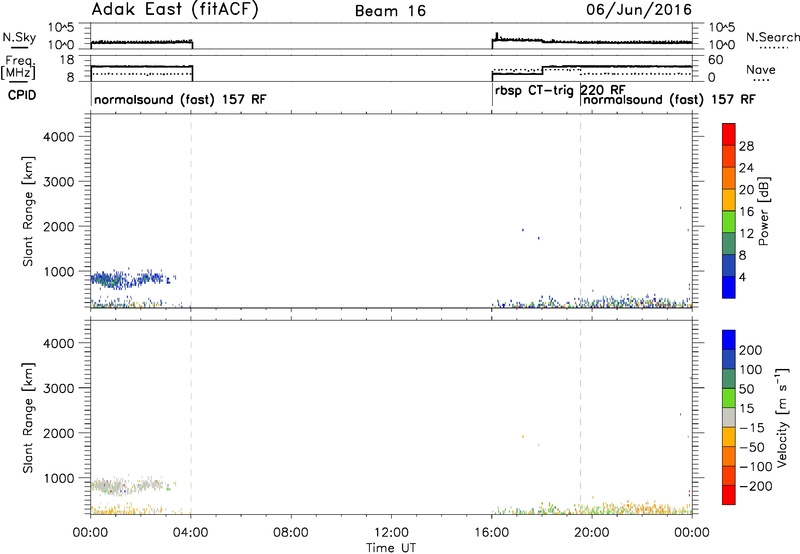Click the 'normalsound (fast) 157 RF' label after 19:30
800x554 pixels.
tap(669, 100)
